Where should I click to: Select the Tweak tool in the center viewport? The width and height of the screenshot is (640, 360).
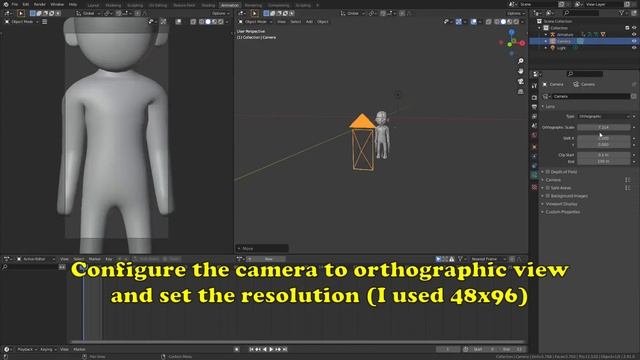(255, 13)
